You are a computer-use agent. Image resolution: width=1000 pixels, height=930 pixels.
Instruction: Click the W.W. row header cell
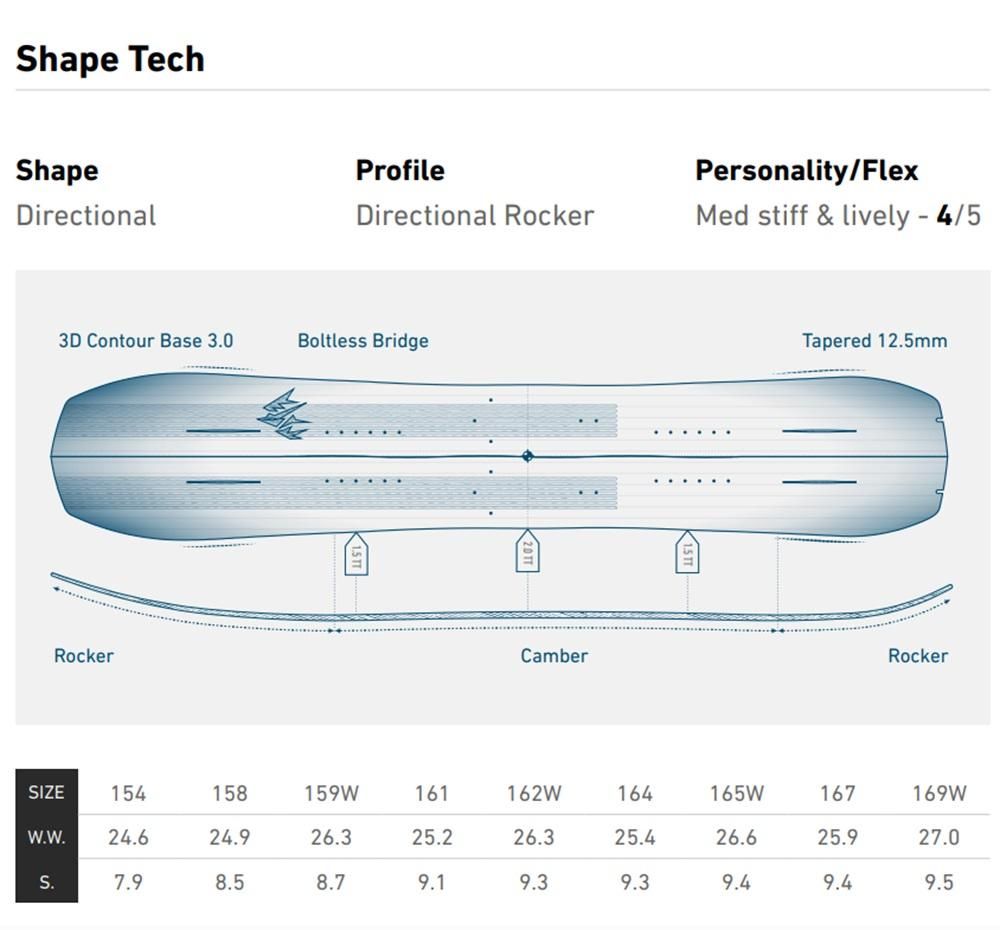[x=47, y=837]
